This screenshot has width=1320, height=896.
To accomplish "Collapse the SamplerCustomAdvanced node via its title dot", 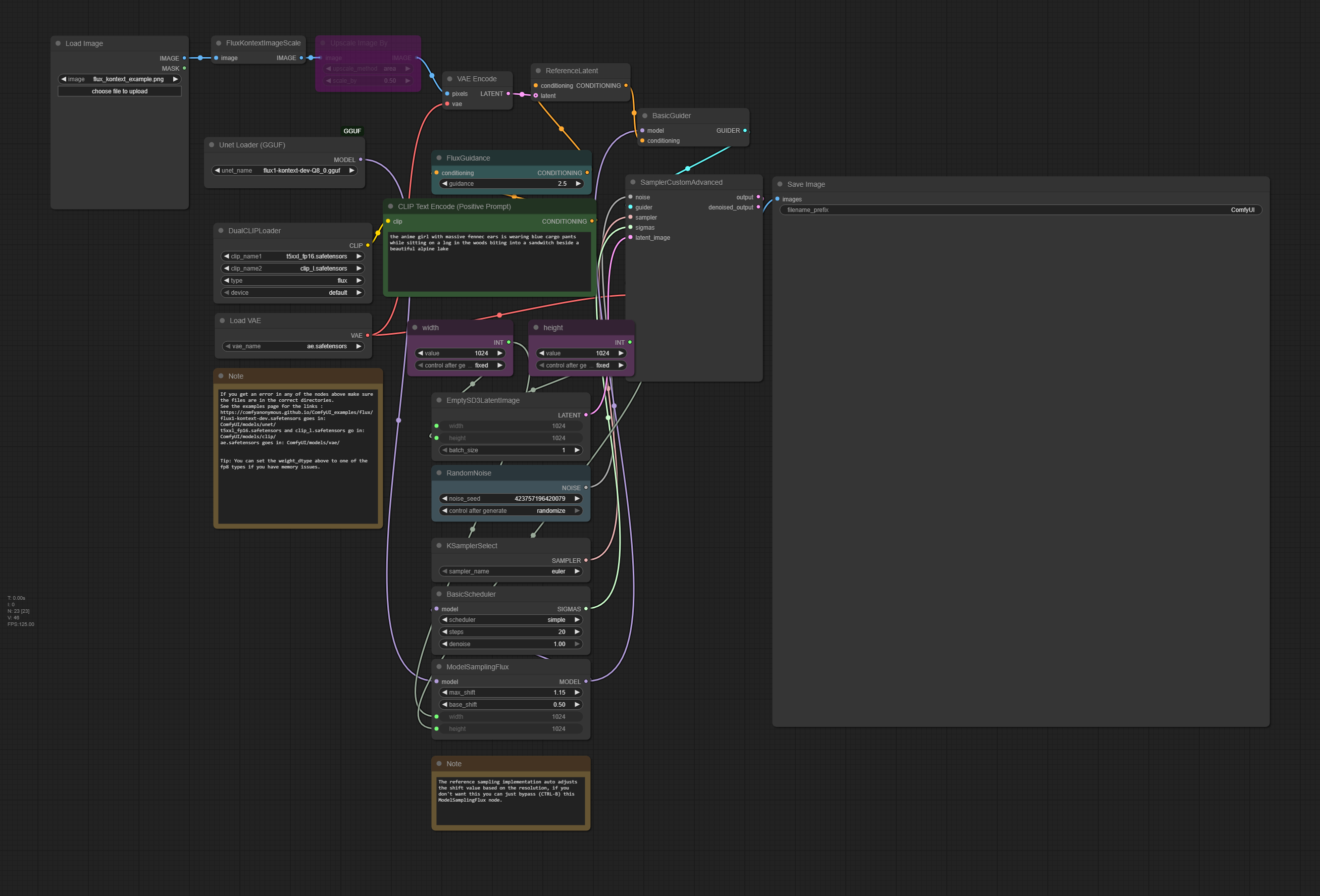I will click(x=633, y=182).
